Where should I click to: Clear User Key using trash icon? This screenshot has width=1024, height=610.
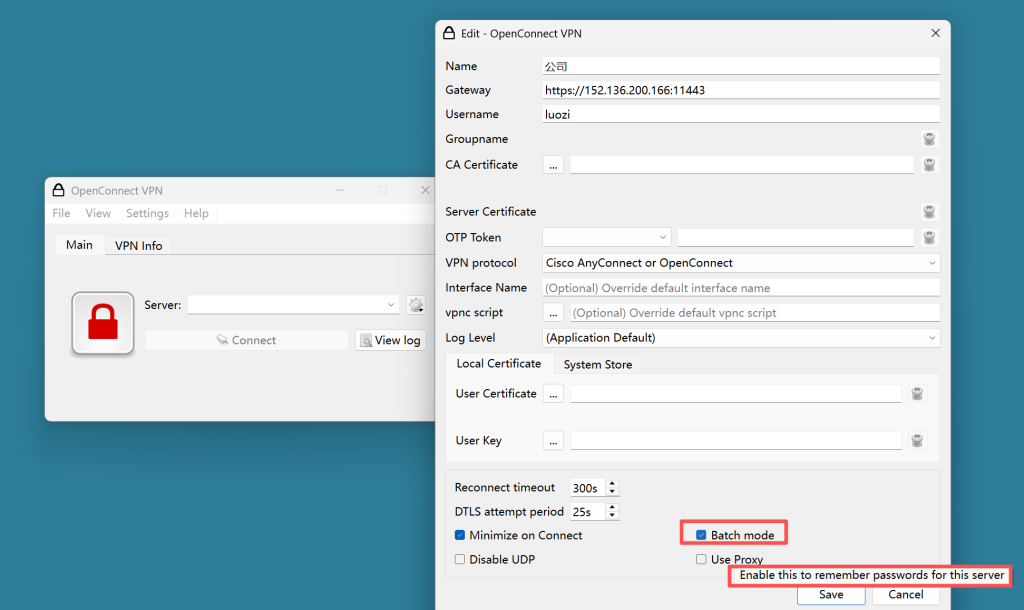pos(917,441)
